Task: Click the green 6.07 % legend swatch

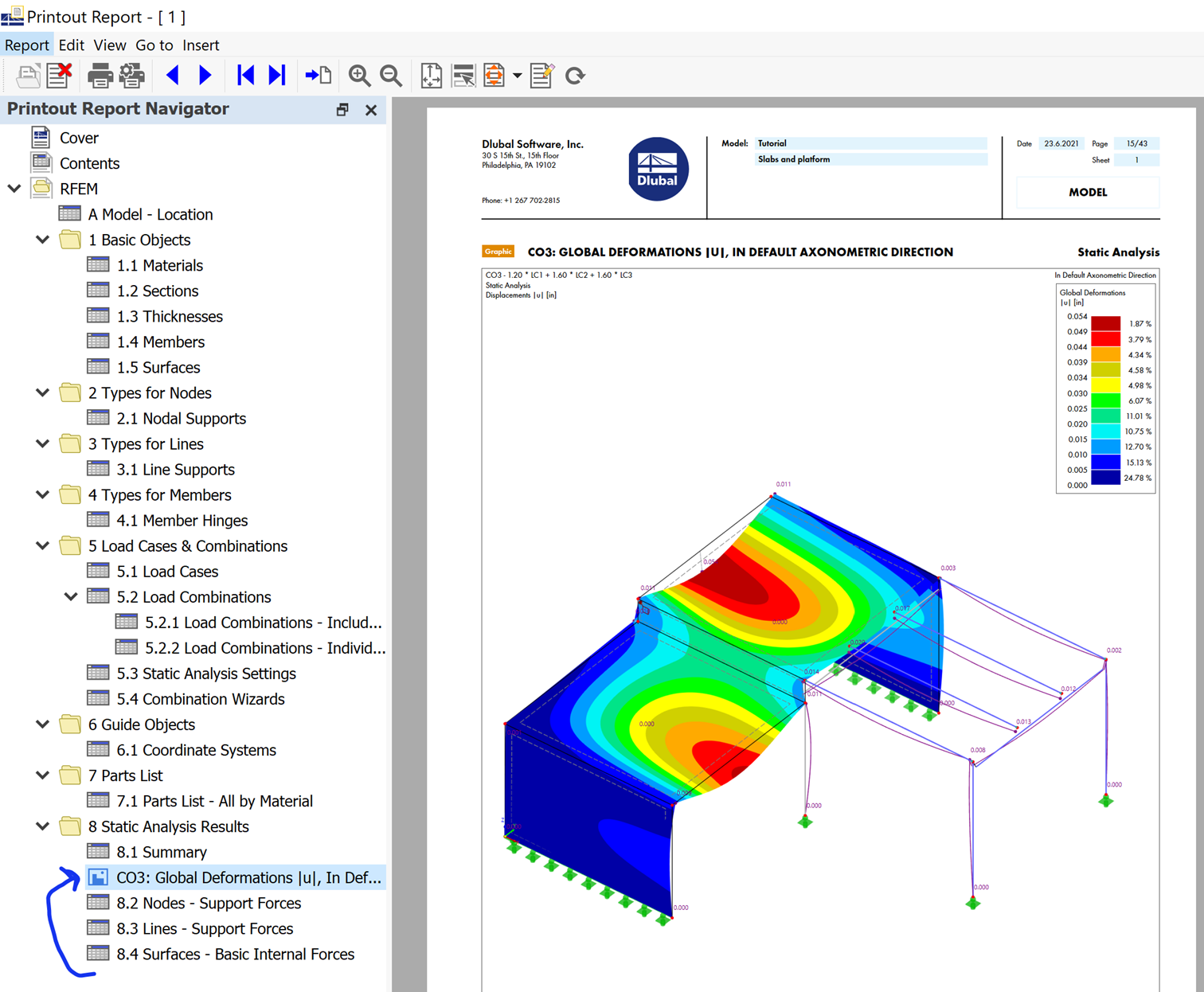Action: click(1105, 400)
